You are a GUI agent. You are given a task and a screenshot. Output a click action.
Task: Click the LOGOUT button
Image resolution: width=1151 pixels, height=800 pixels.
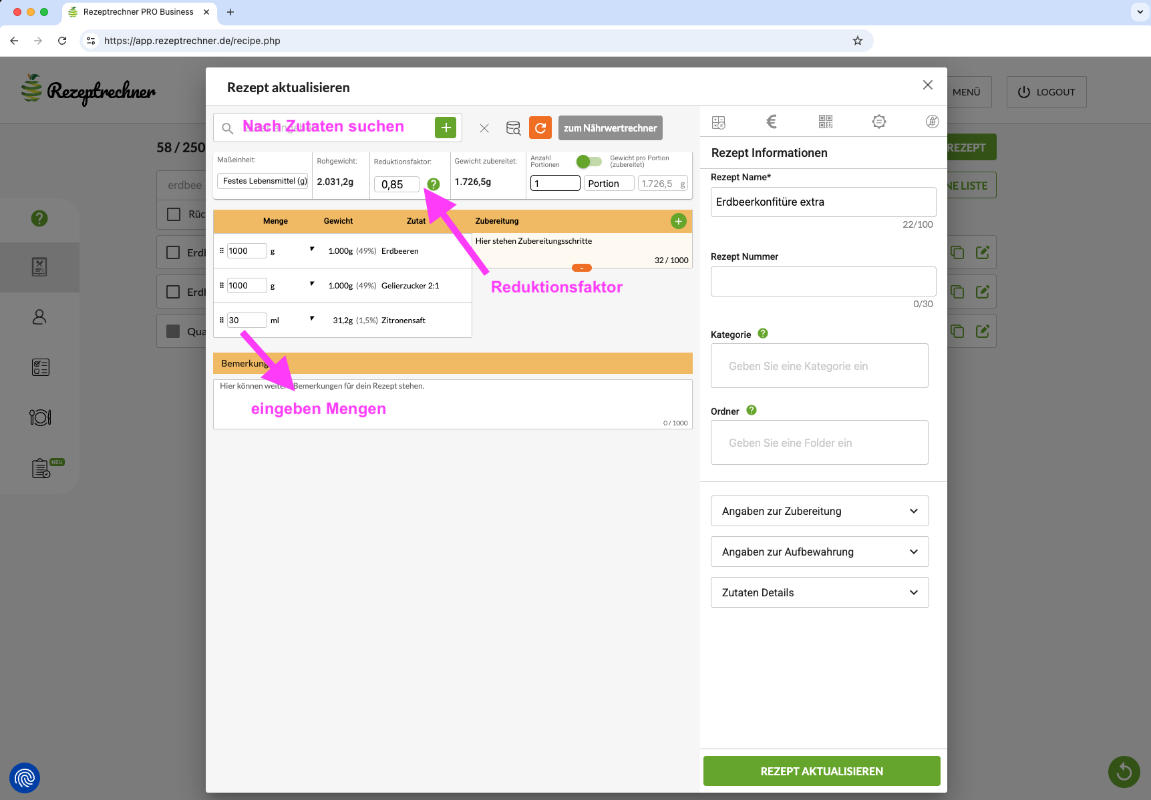coord(1046,92)
